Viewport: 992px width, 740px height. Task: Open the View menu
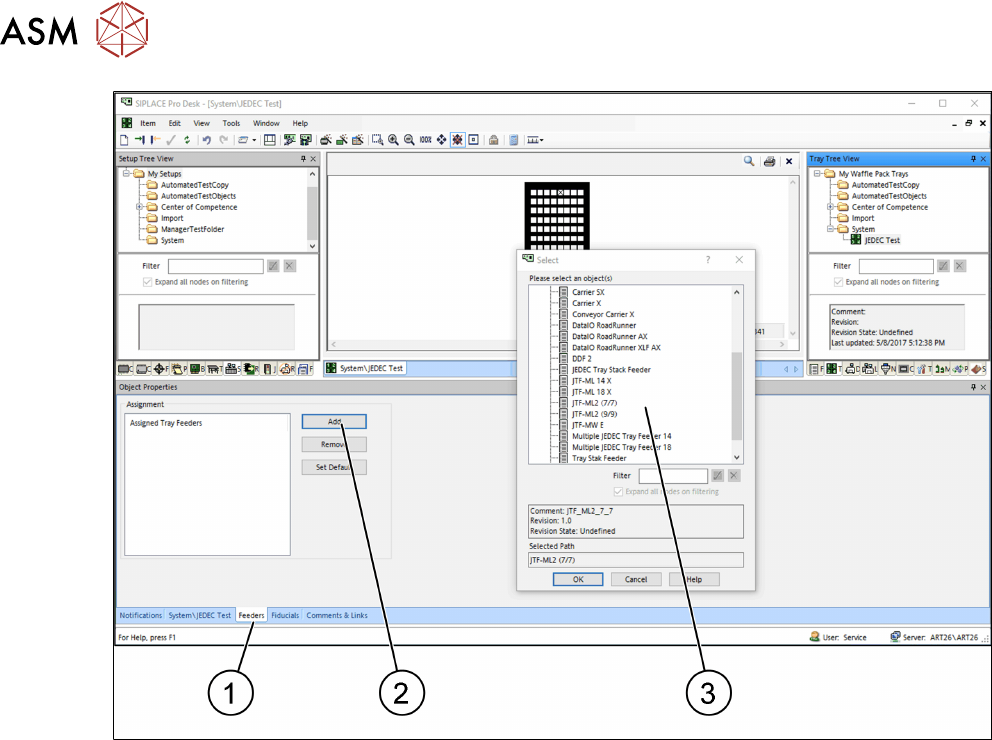click(x=201, y=123)
